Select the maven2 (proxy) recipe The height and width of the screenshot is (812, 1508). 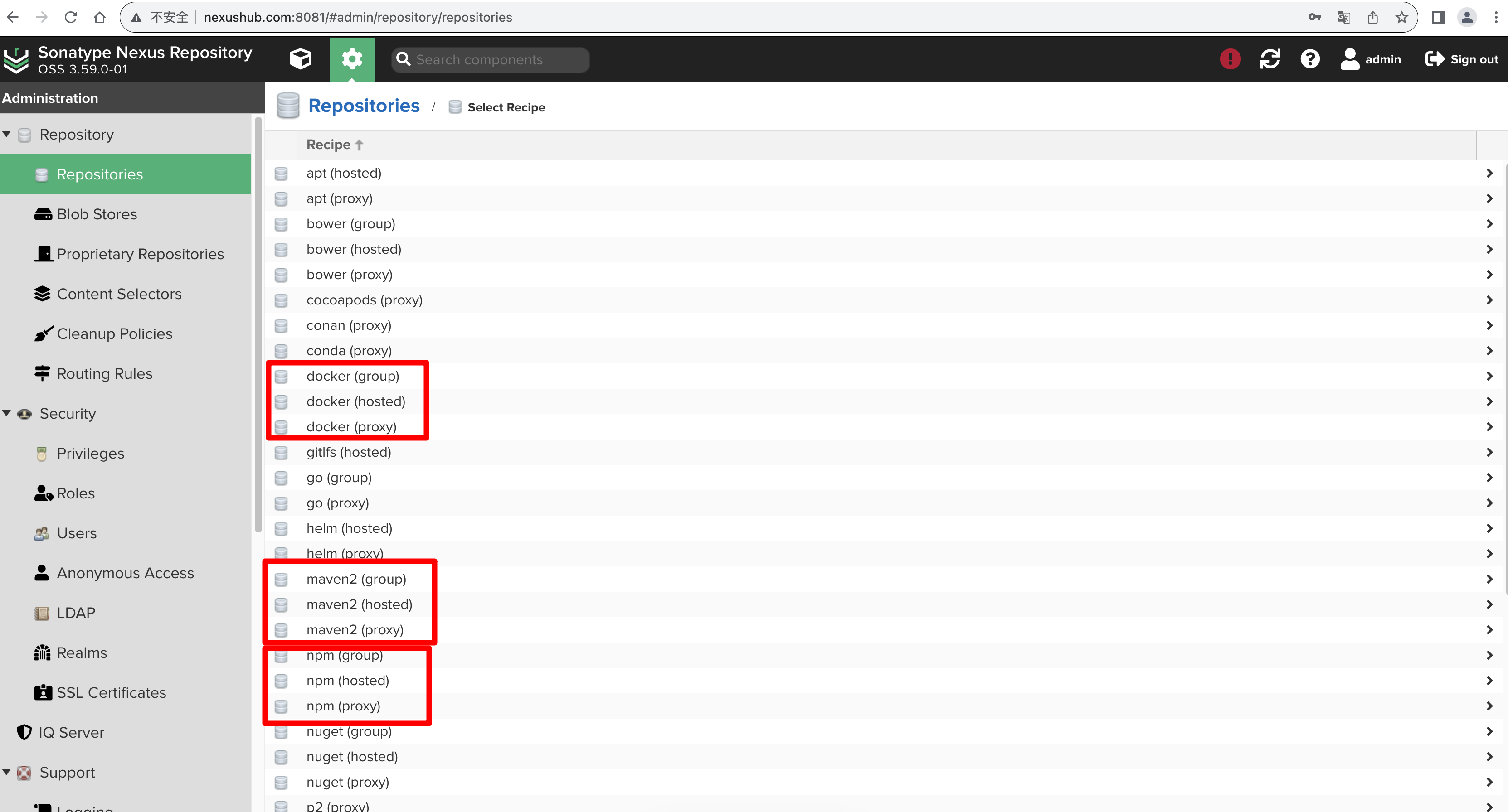point(884,630)
